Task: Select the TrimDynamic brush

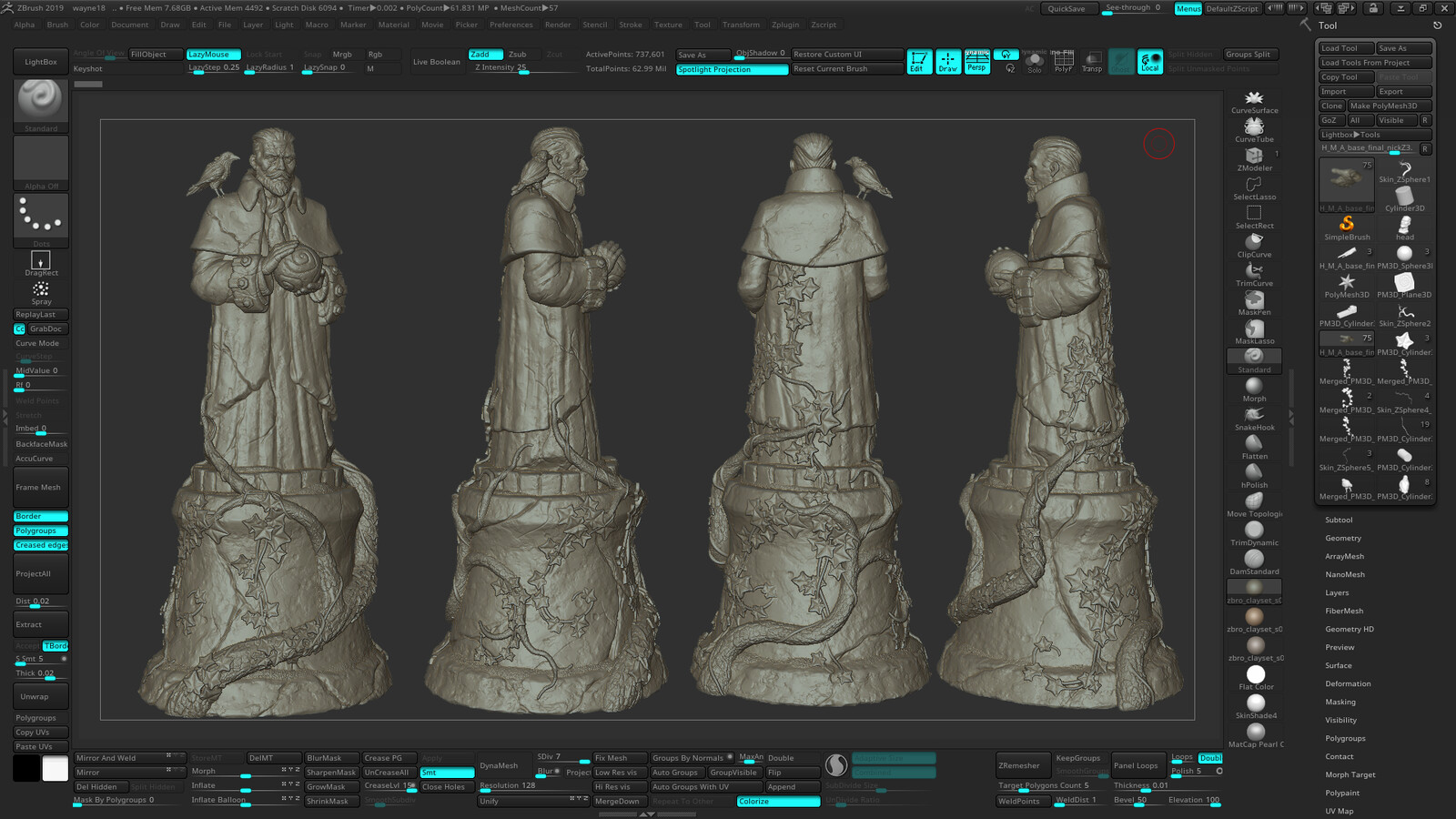Action: pyautogui.click(x=1254, y=534)
